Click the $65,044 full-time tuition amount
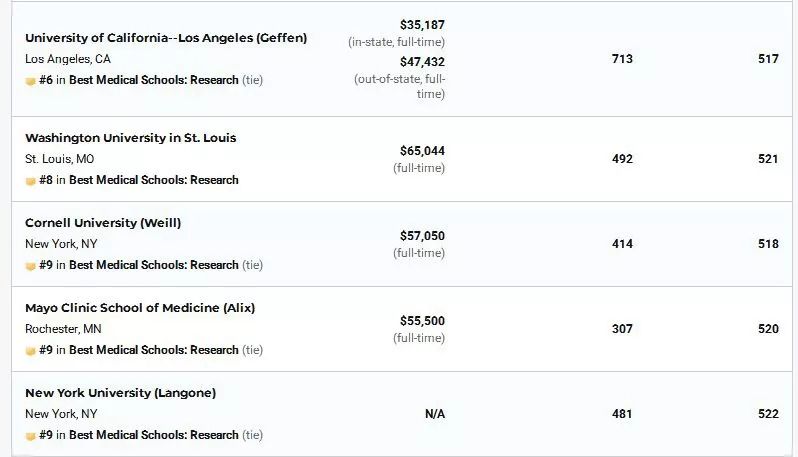Viewport: 798px width, 457px height. tap(422, 151)
